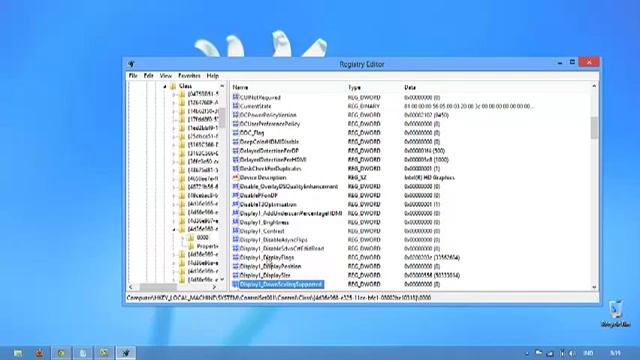The height and width of the screenshot is (360, 640).
Task: Collapse the expanded key containing 0000
Action: click(x=174, y=229)
